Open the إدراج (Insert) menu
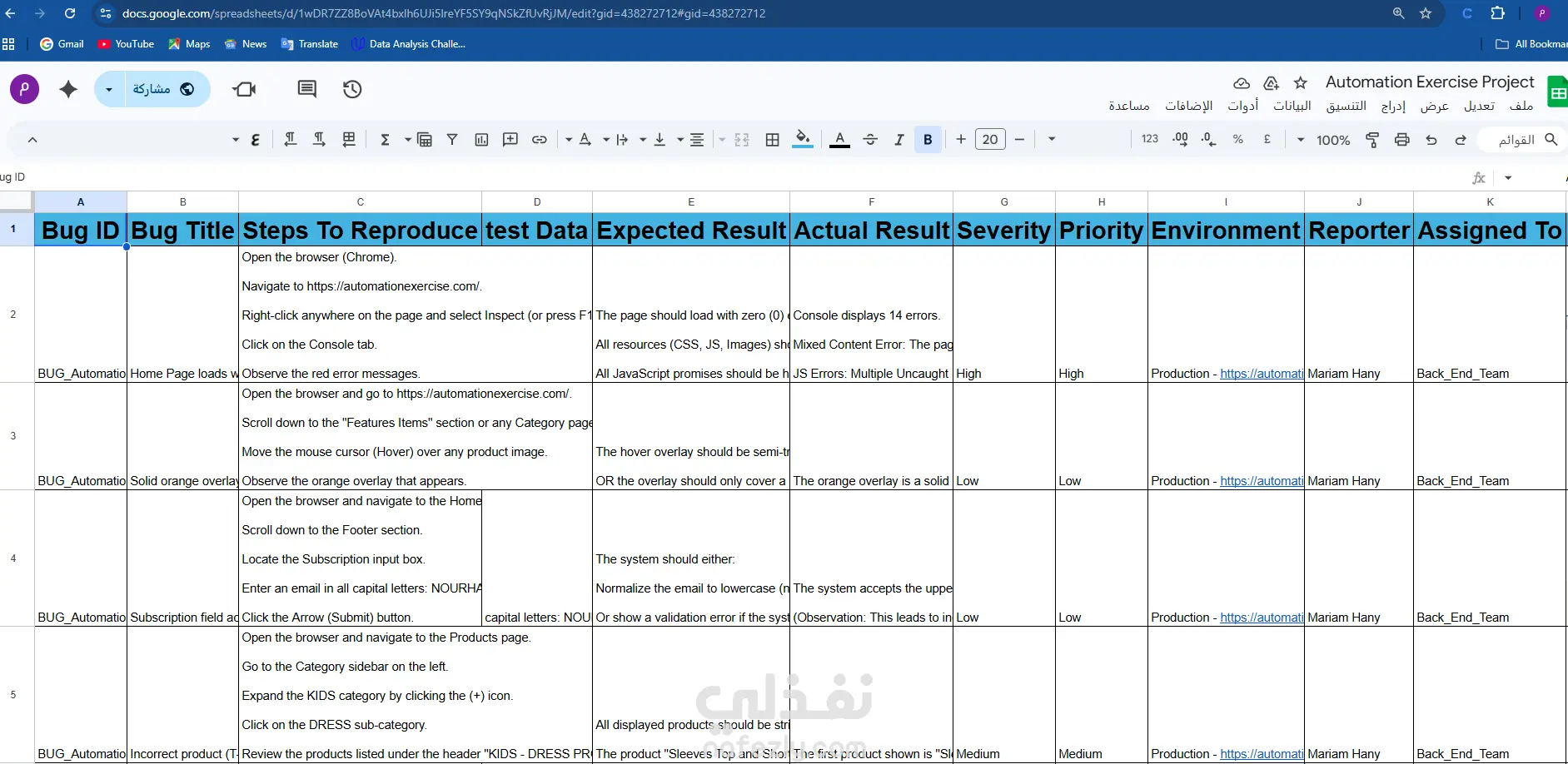Screen dimensions: 1568x764 (1393, 106)
